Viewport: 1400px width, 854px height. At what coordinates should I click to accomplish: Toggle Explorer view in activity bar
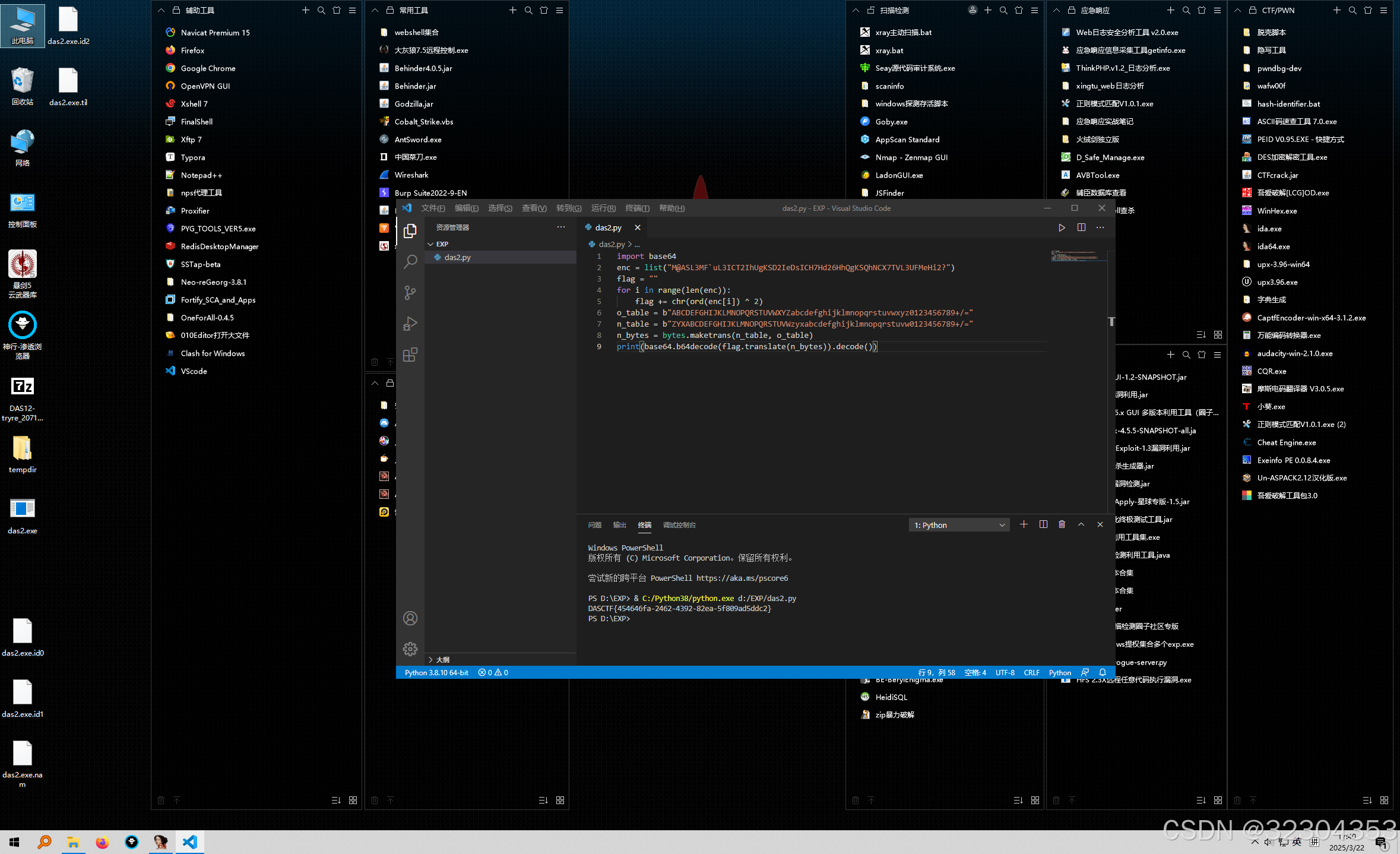tap(410, 230)
